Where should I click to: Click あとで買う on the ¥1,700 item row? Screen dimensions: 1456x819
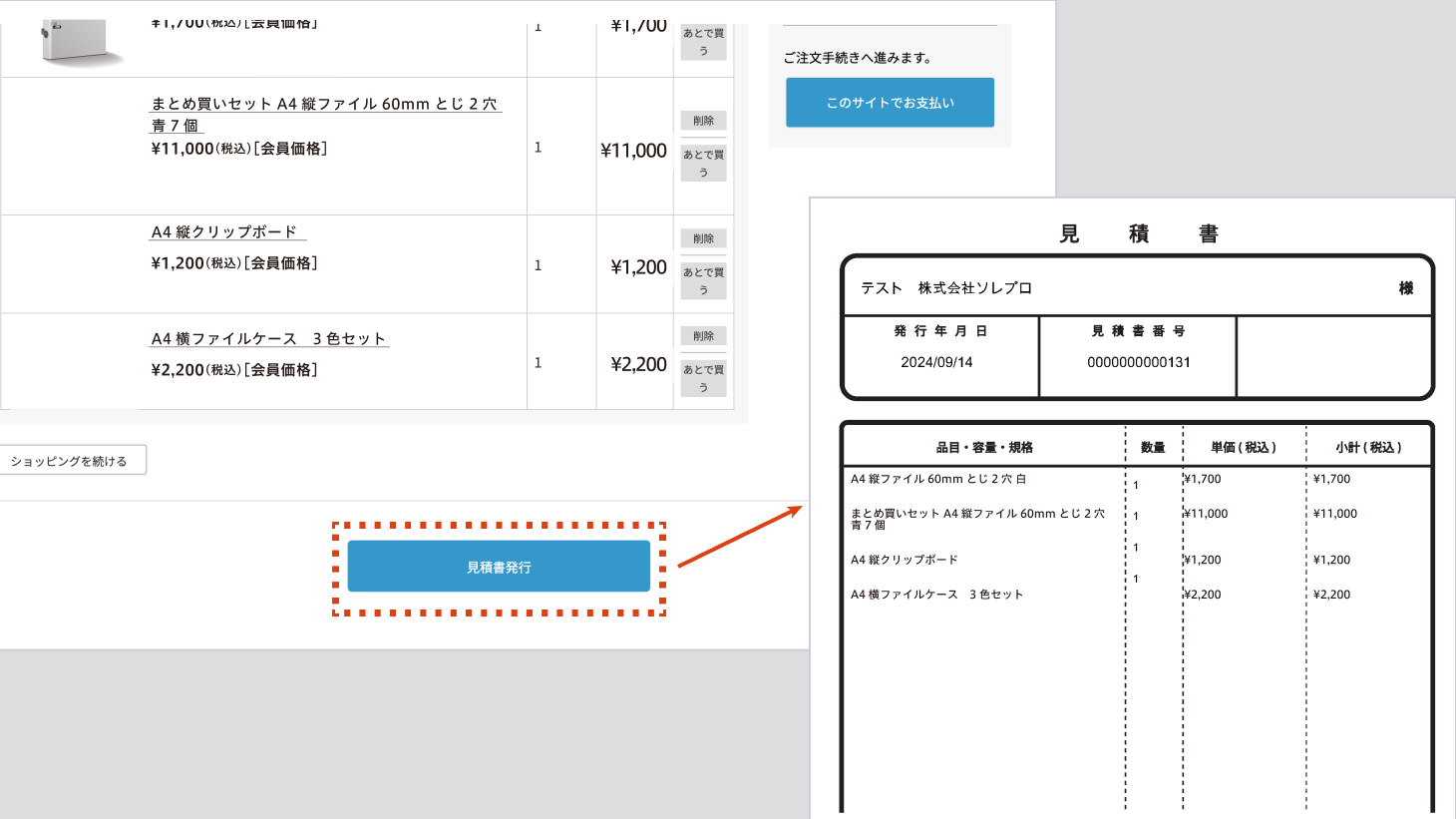tap(703, 42)
